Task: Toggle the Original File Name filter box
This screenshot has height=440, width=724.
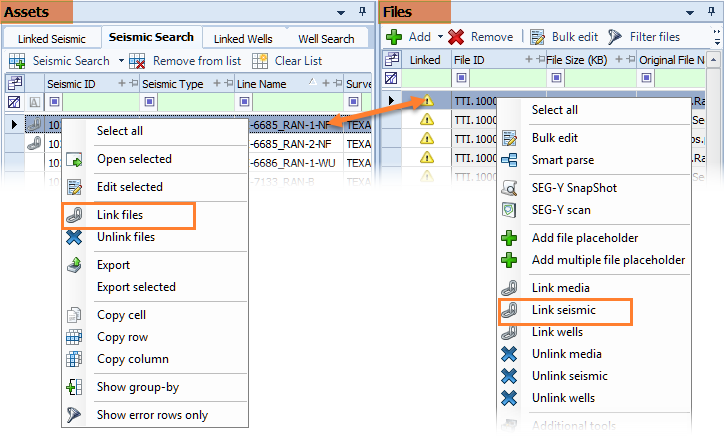Action: pos(646,78)
